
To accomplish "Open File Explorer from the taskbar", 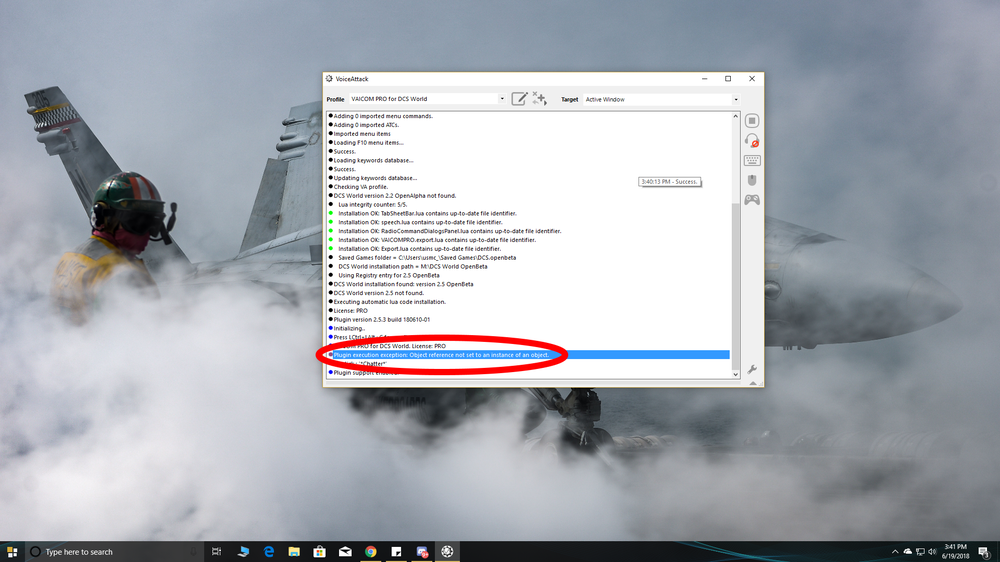I will (x=294, y=551).
